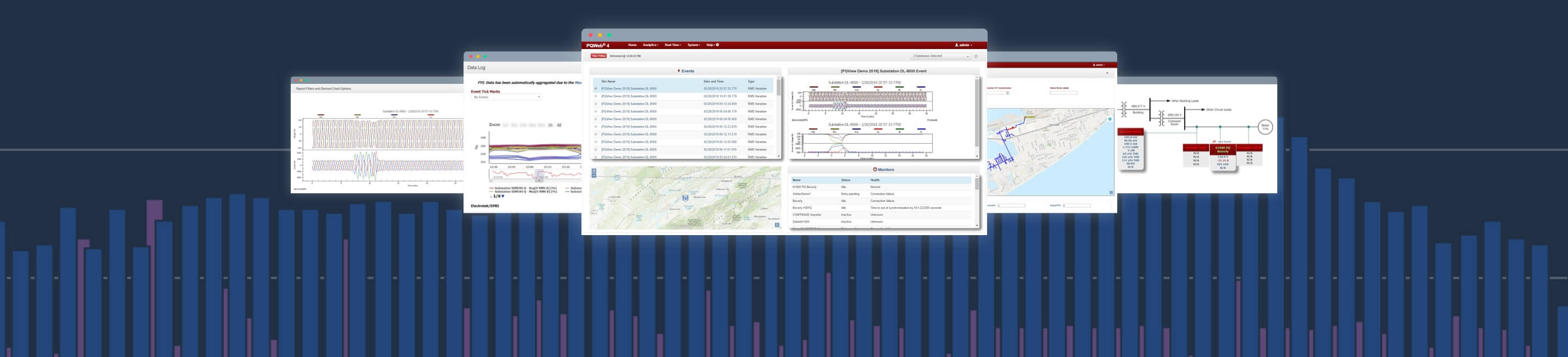Click the Ic legend swatch in upper event chart
Viewport: 1568px width, 357px height.
tap(921, 88)
